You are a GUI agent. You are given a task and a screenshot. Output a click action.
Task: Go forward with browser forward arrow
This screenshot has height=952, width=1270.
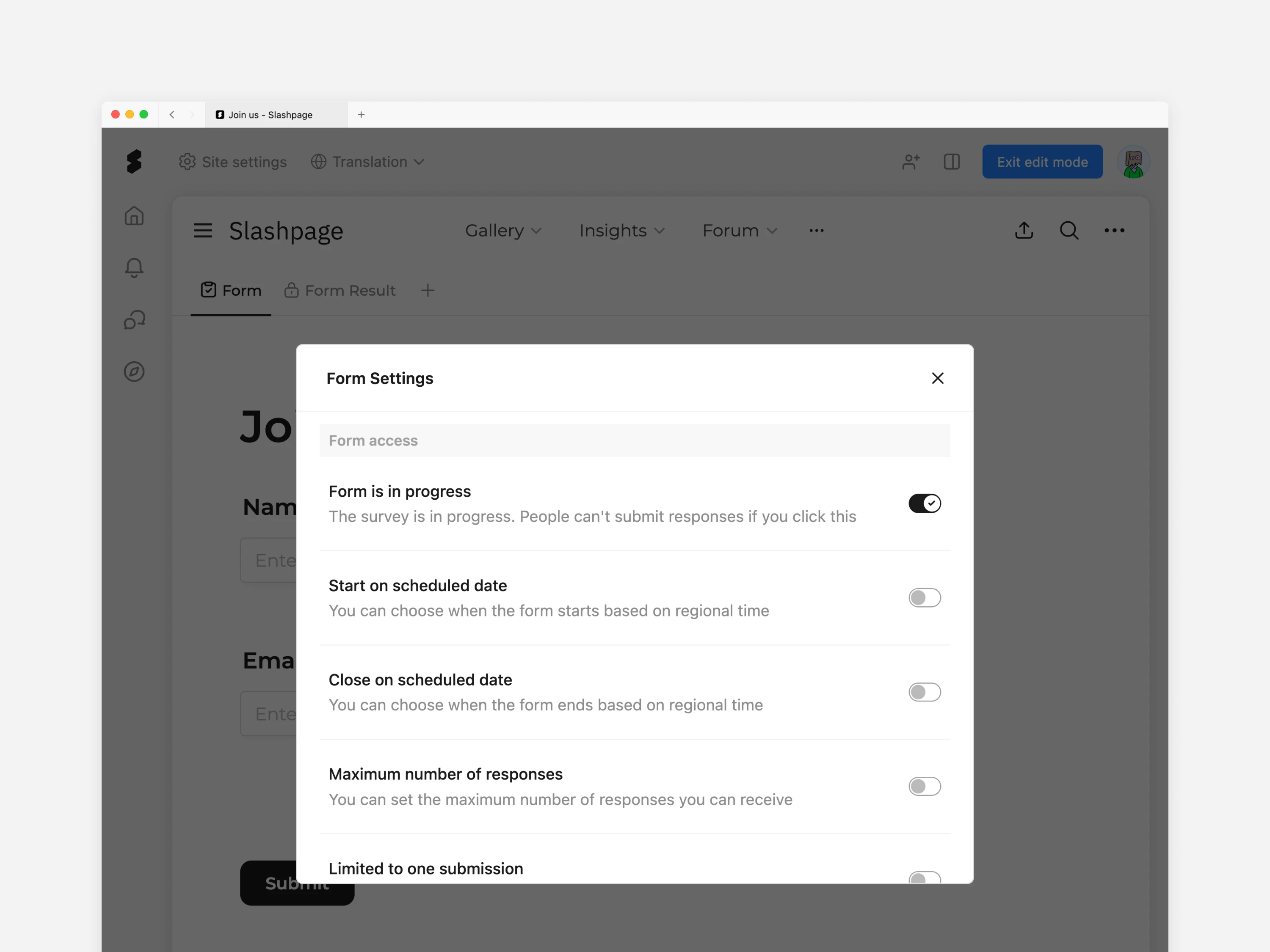tap(192, 115)
